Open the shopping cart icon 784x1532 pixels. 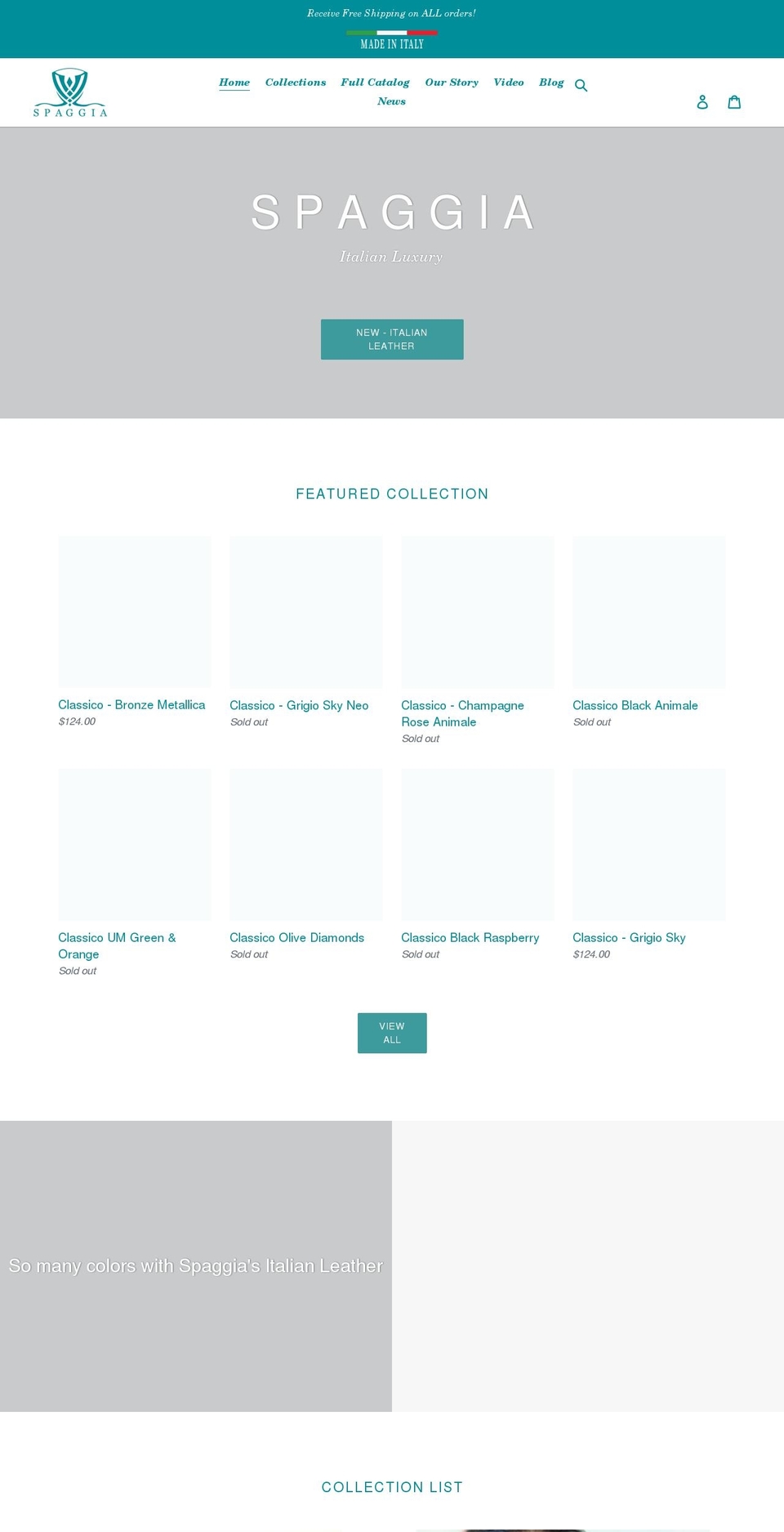tap(734, 101)
